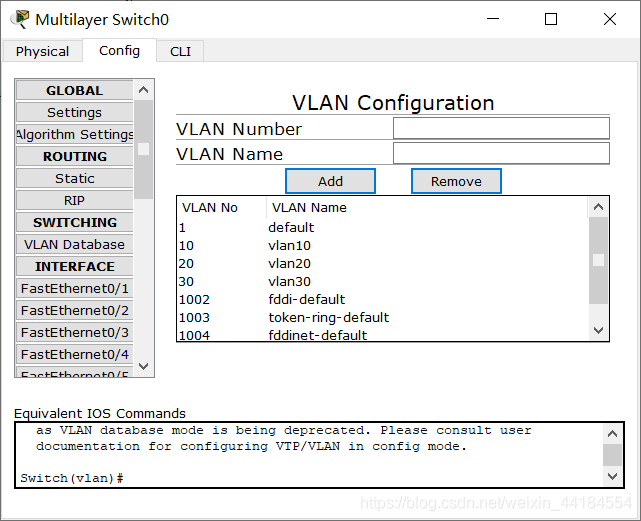The height and width of the screenshot is (521, 641).
Task: Click the VLAN Name input field
Action: coord(501,153)
